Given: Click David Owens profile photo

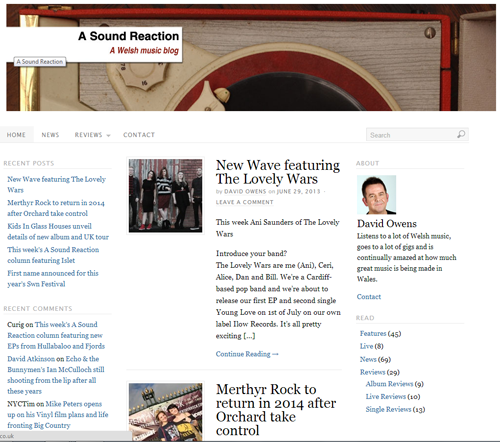Looking at the screenshot, I should point(376,195).
